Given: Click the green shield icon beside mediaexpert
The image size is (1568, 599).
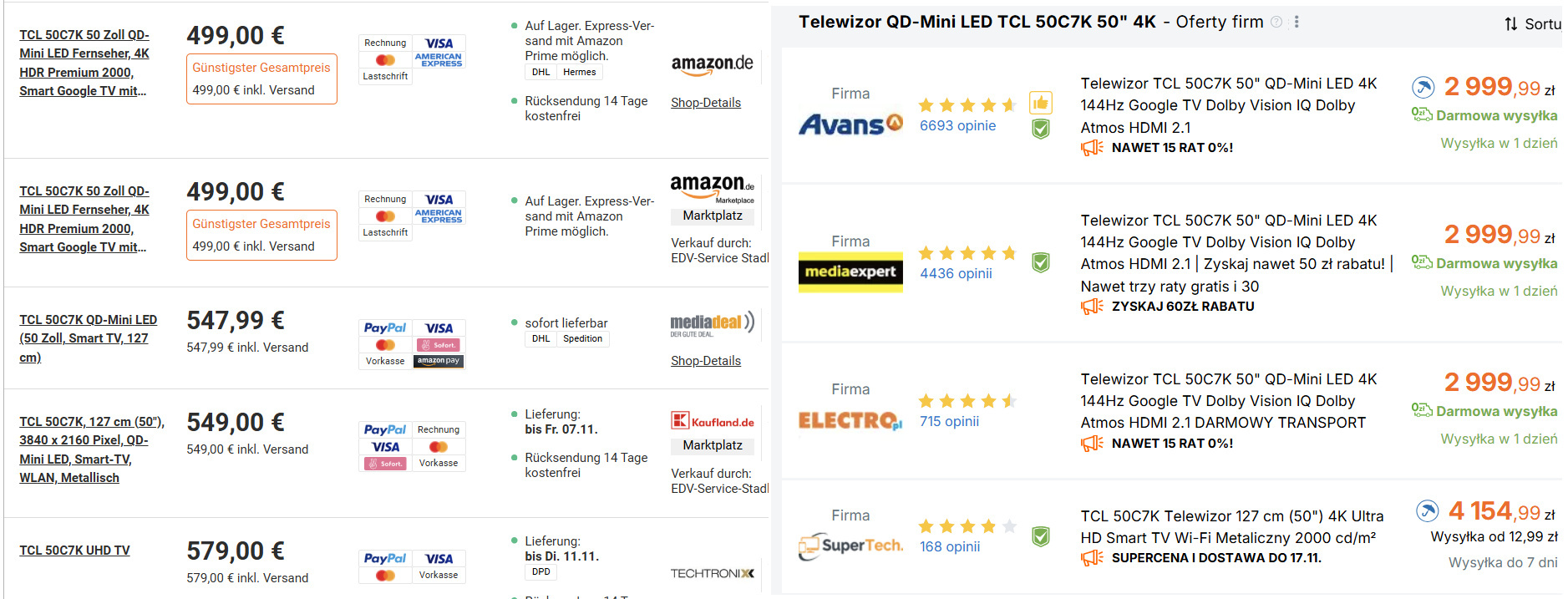Looking at the screenshot, I should (1040, 263).
